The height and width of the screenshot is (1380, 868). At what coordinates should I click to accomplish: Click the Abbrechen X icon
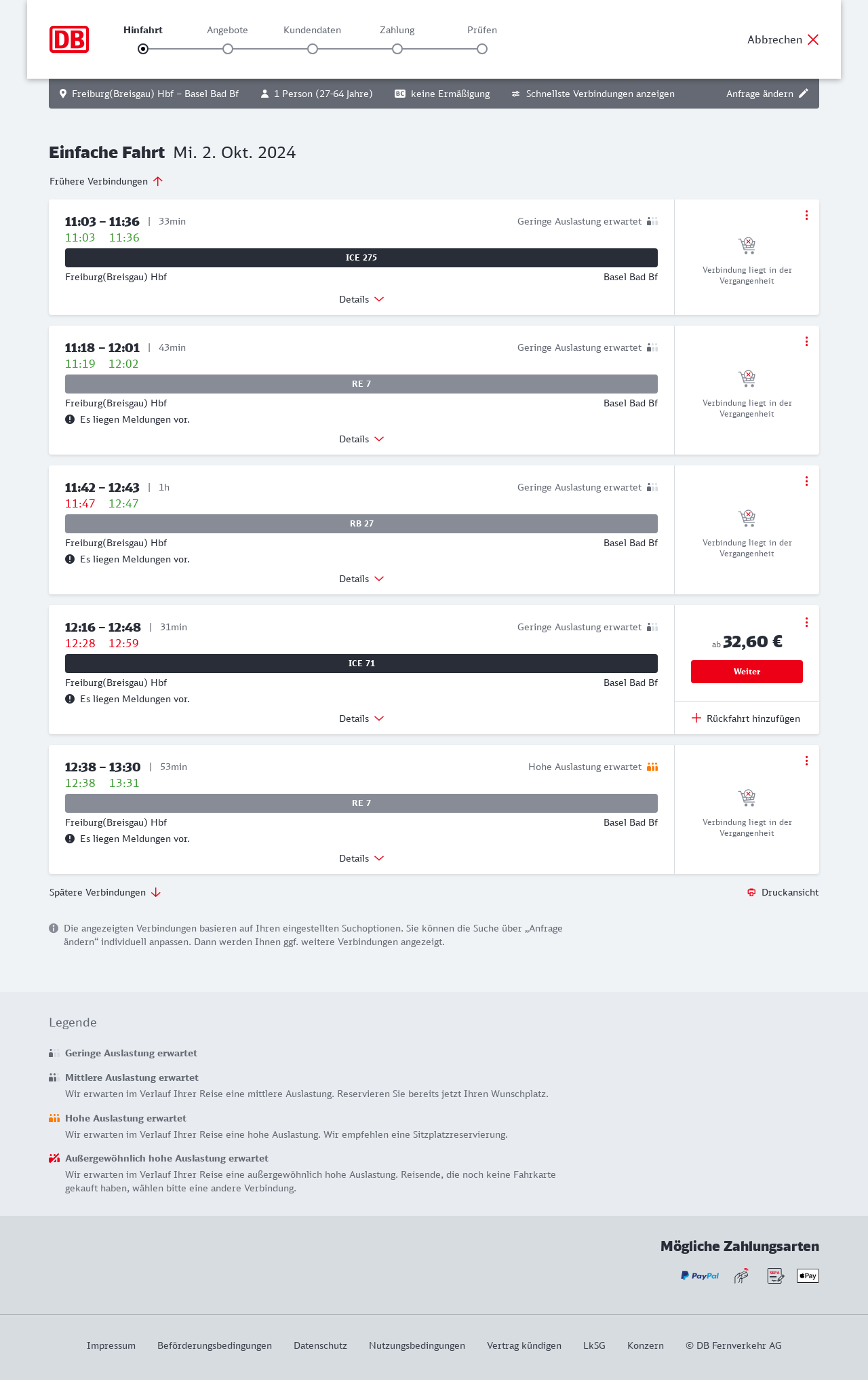coord(813,39)
